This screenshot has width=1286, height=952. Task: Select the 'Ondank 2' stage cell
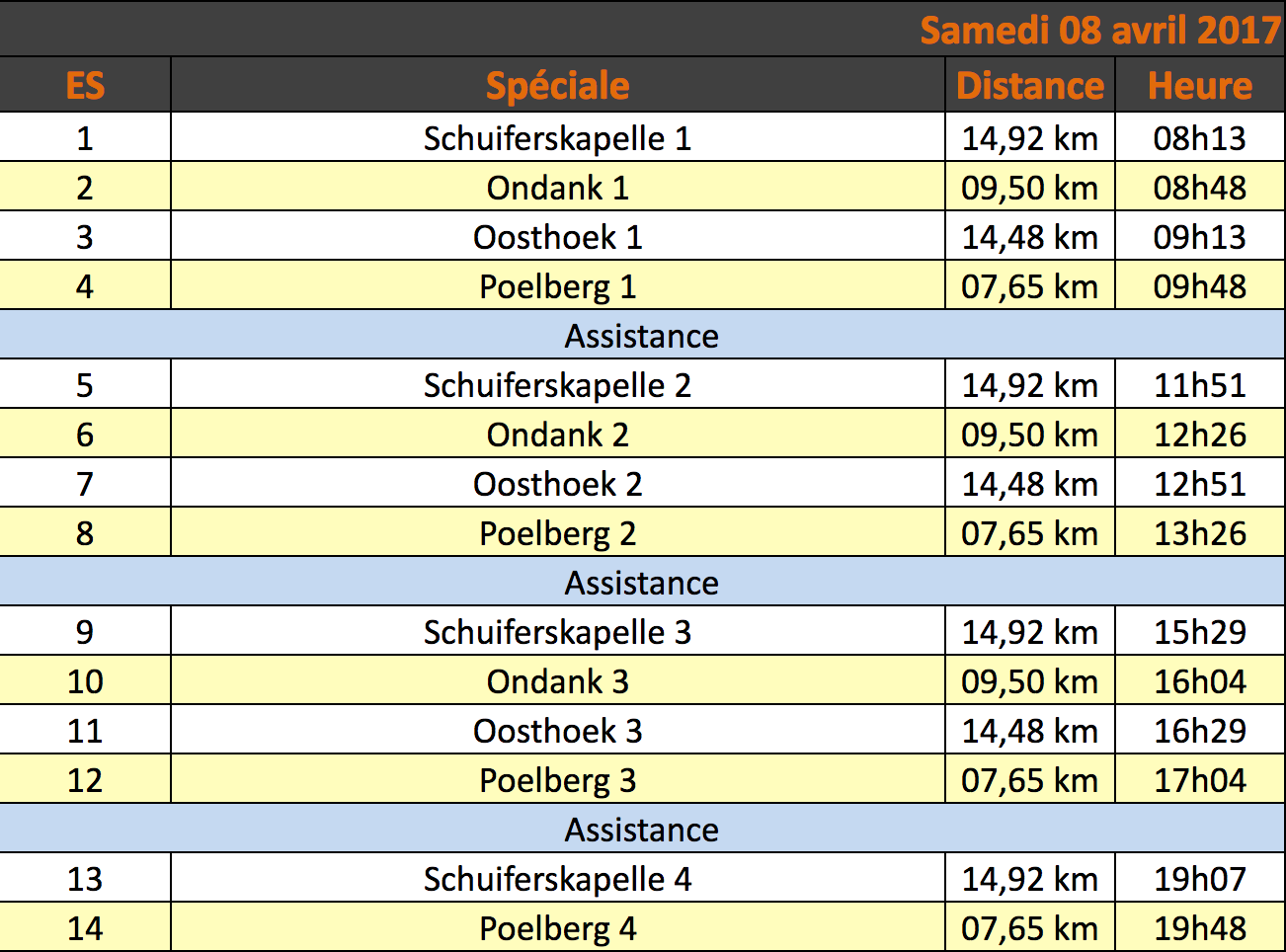click(558, 434)
